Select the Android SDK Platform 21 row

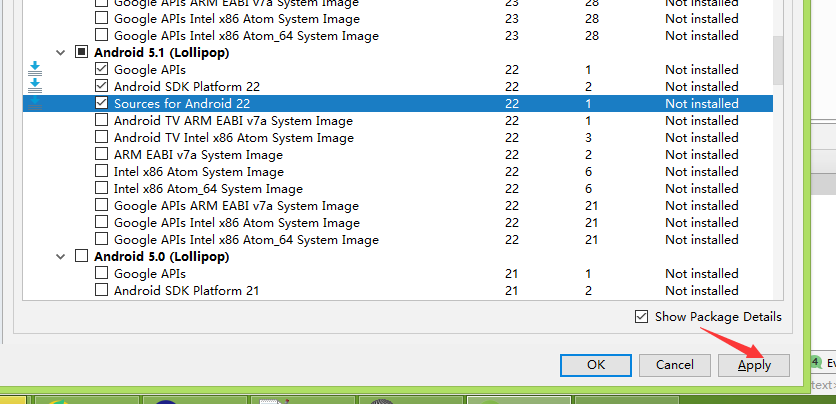coord(398,290)
